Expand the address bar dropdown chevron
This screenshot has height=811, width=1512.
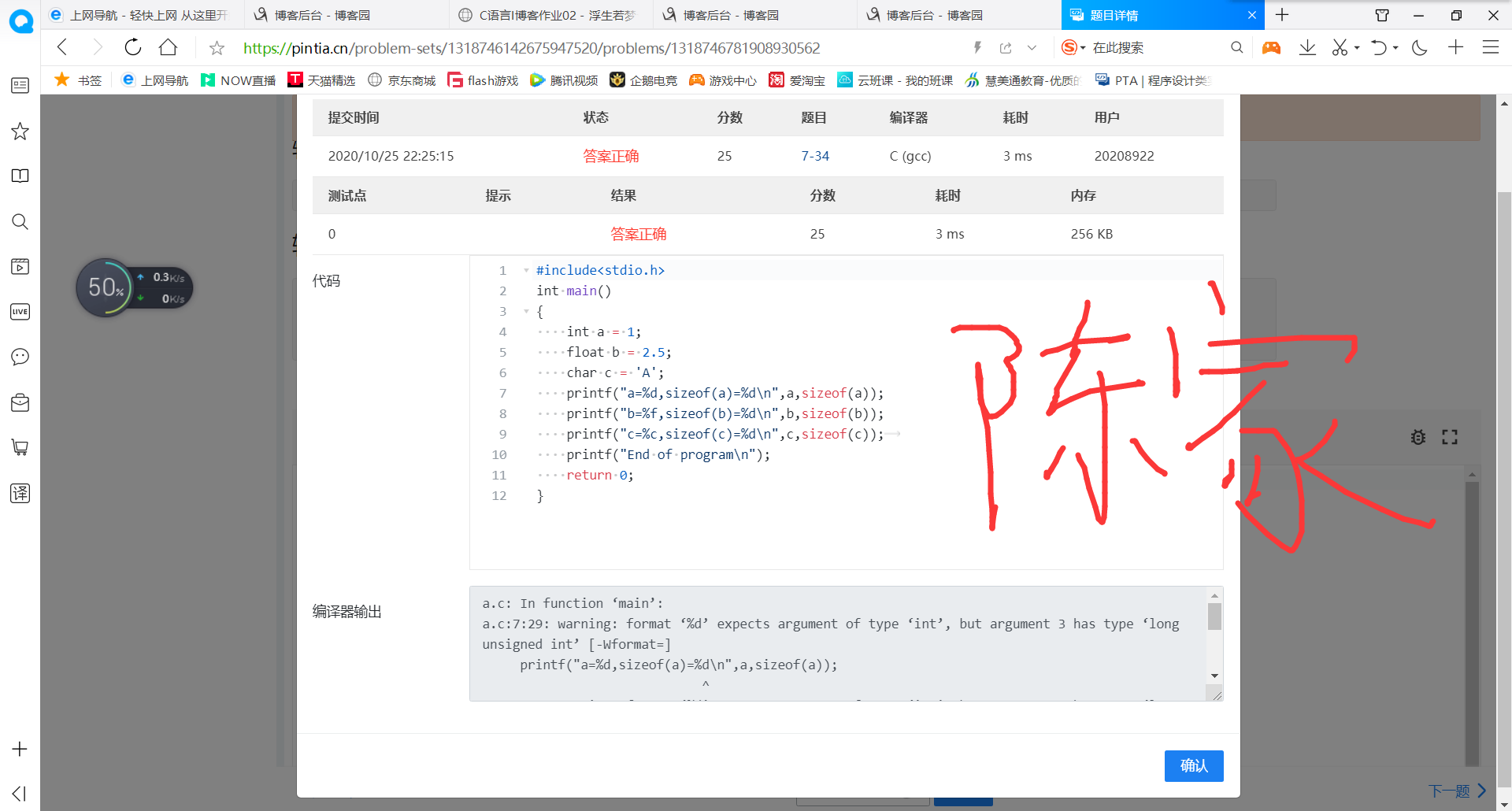tap(1032, 48)
